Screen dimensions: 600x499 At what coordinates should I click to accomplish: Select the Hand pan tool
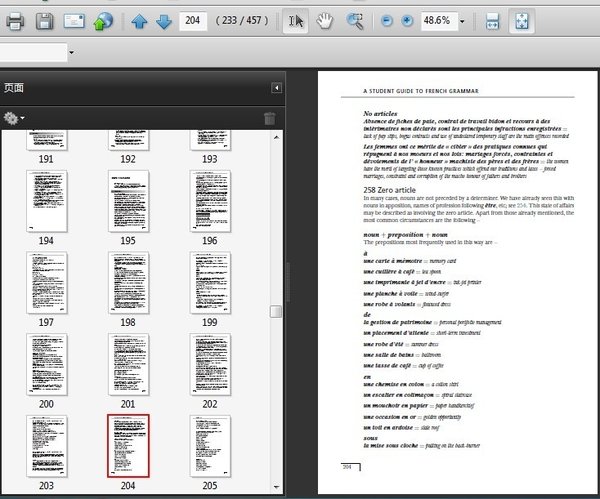(x=325, y=20)
